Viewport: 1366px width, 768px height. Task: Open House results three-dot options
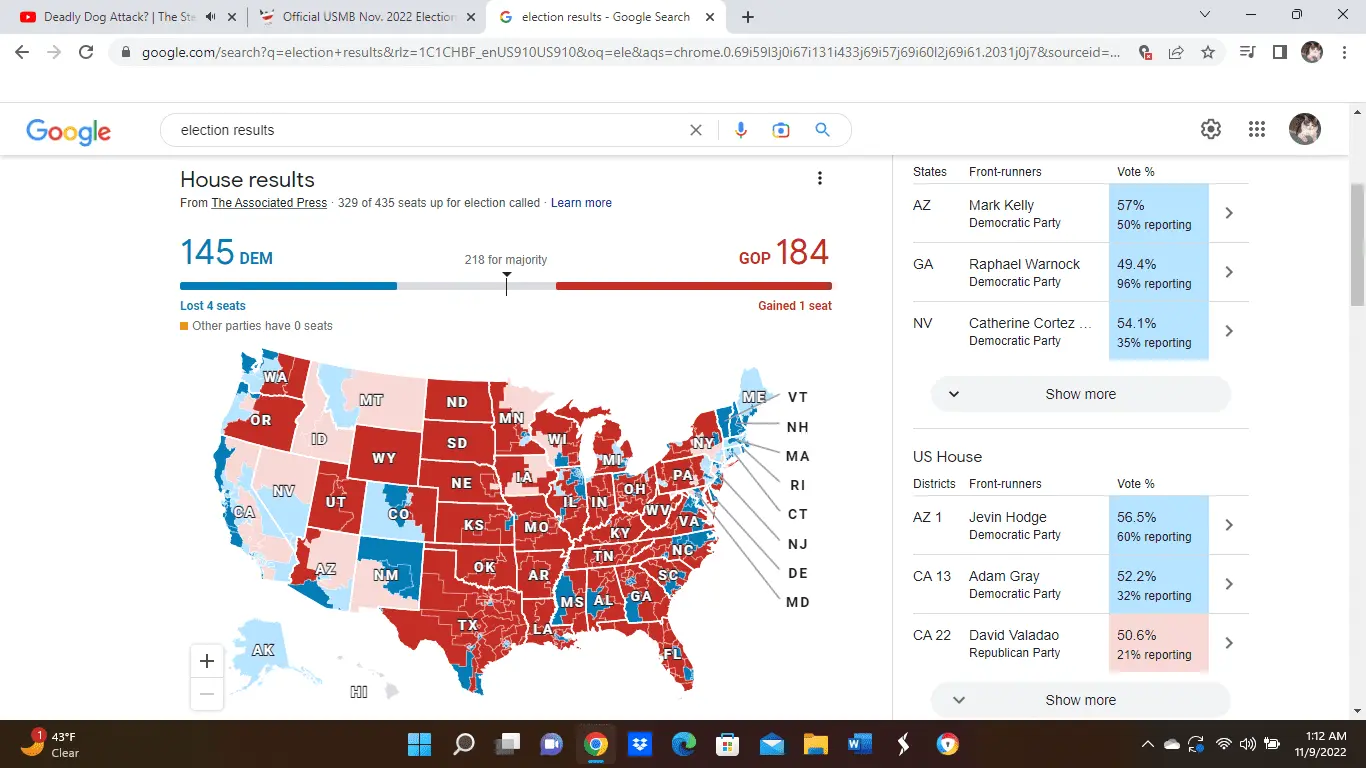click(820, 179)
